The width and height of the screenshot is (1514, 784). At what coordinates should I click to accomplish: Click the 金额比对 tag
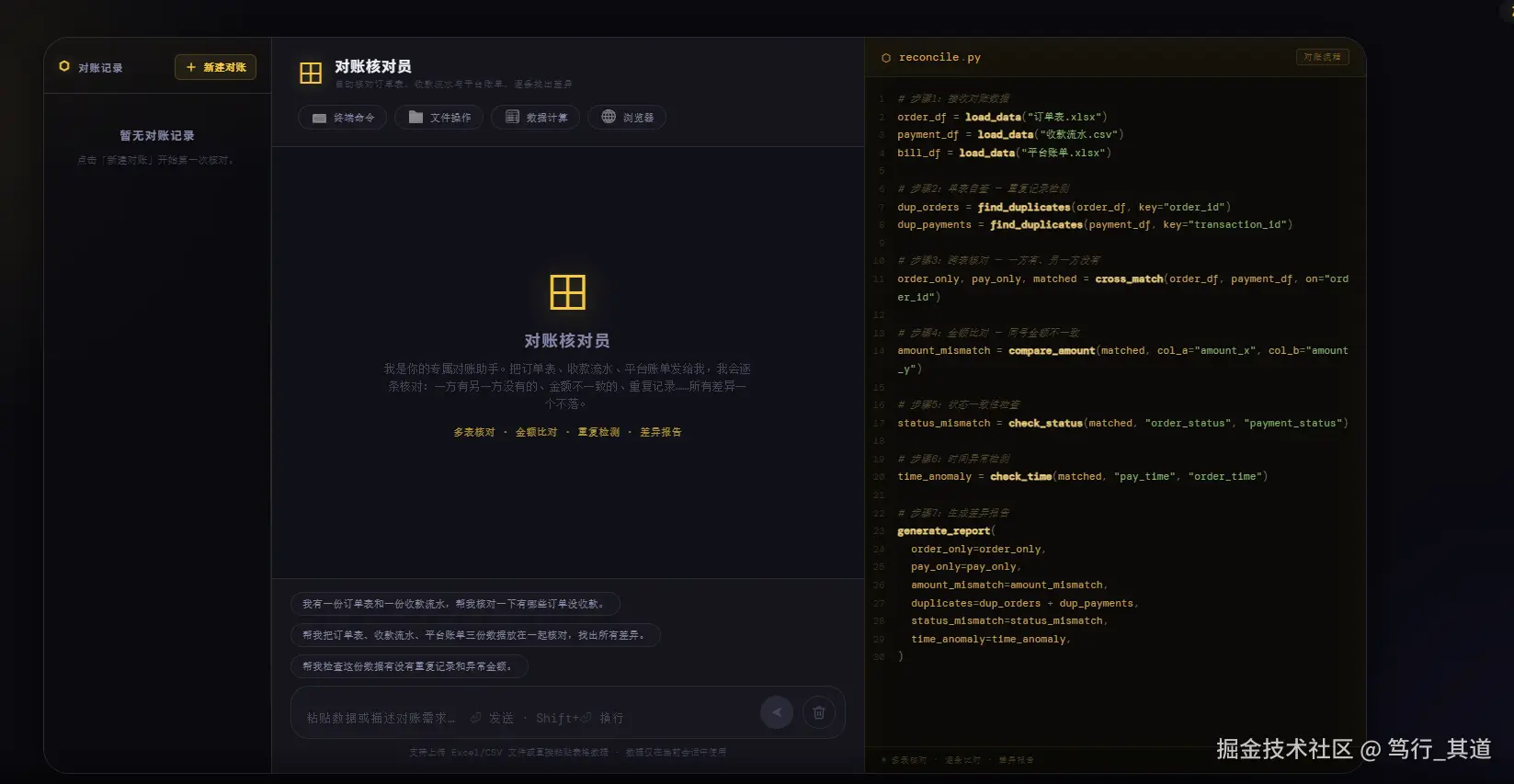pos(536,432)
